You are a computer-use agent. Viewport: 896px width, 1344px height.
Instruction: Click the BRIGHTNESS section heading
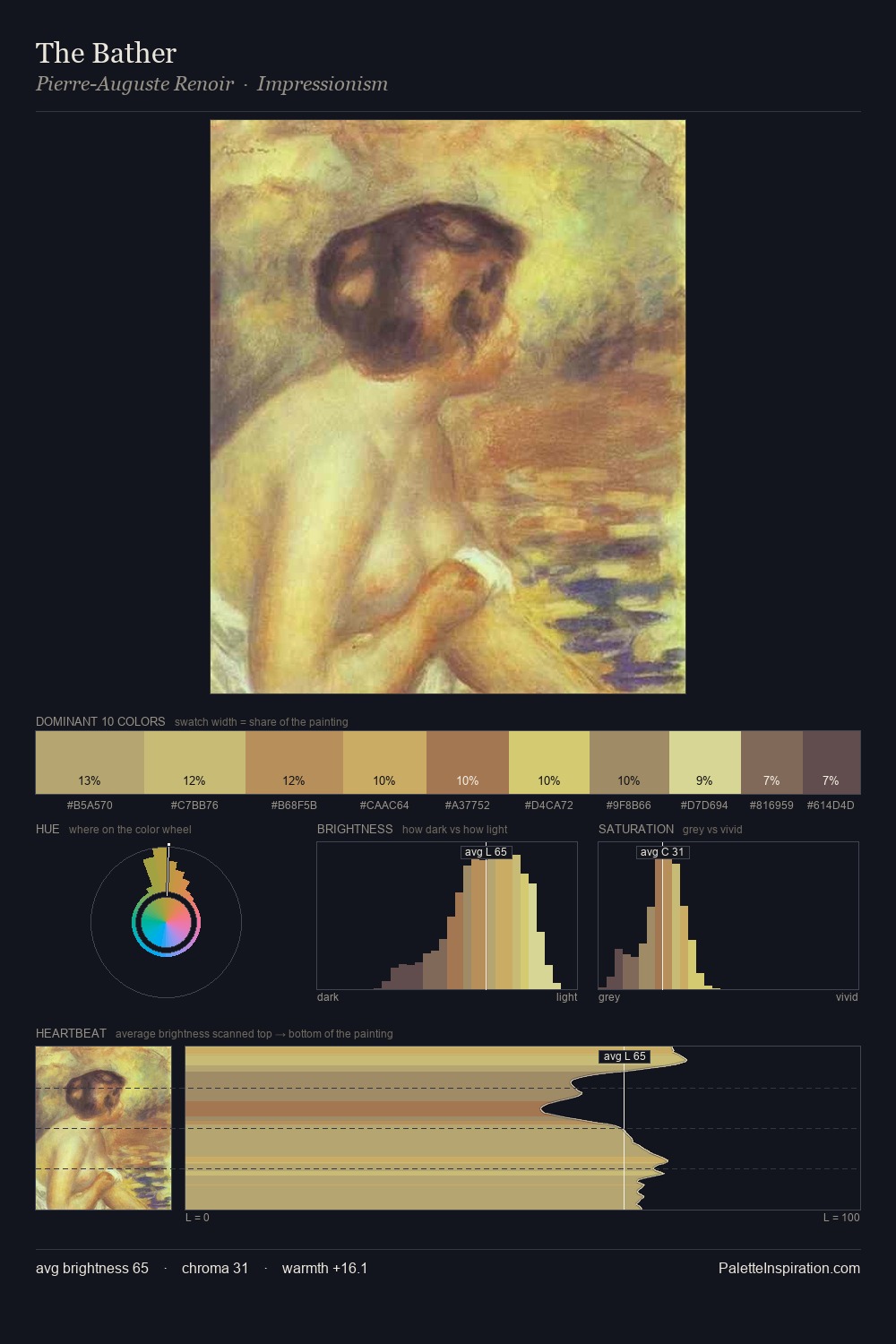pos(355,829)
